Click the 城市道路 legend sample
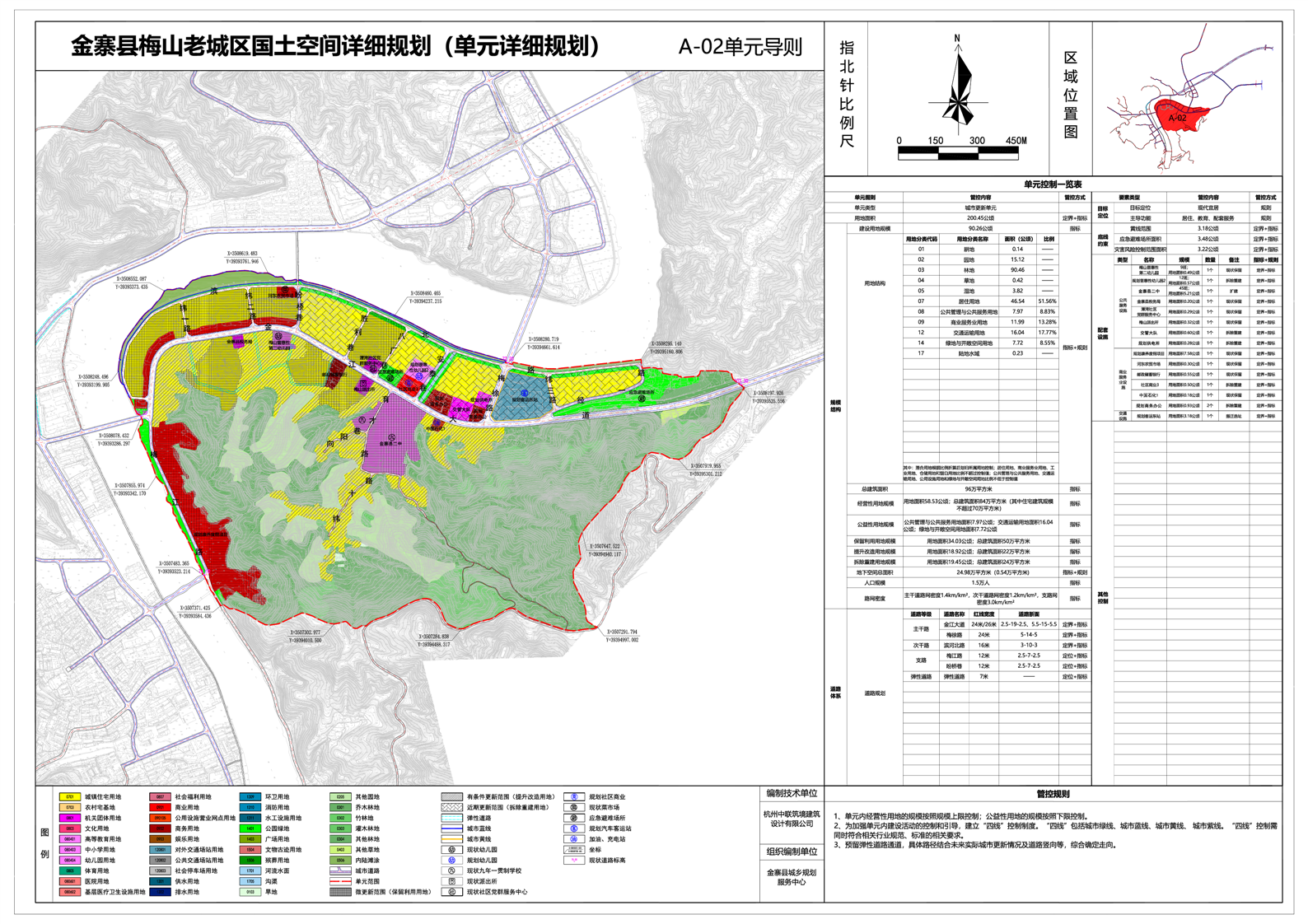This screenshot has width=1308, height=924. click(339, 870)
